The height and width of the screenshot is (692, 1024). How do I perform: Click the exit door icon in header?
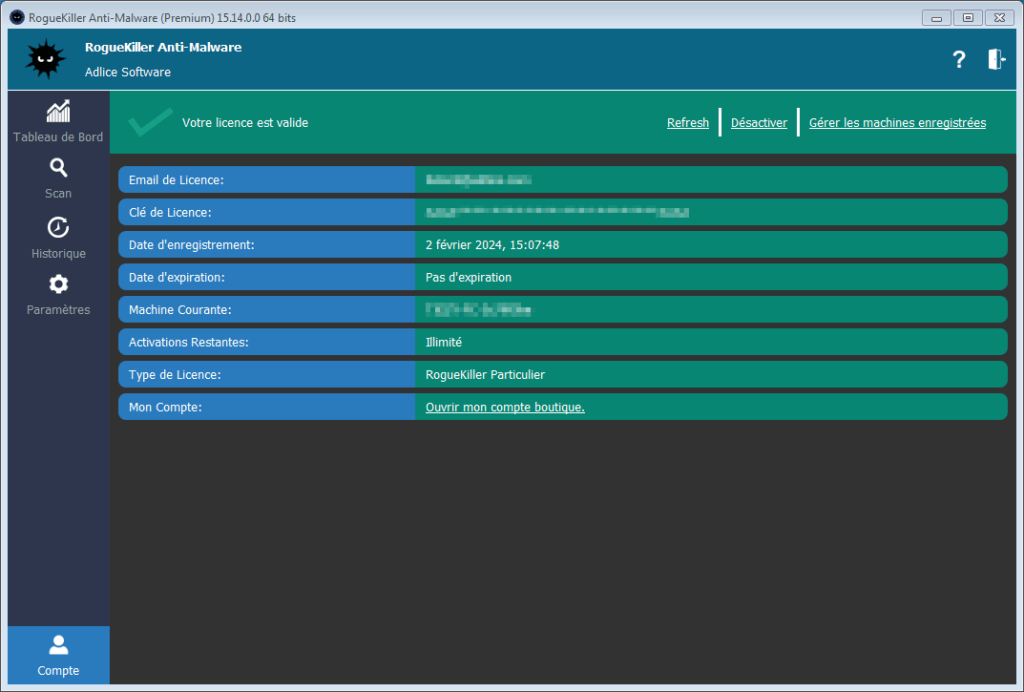[996, 60]
